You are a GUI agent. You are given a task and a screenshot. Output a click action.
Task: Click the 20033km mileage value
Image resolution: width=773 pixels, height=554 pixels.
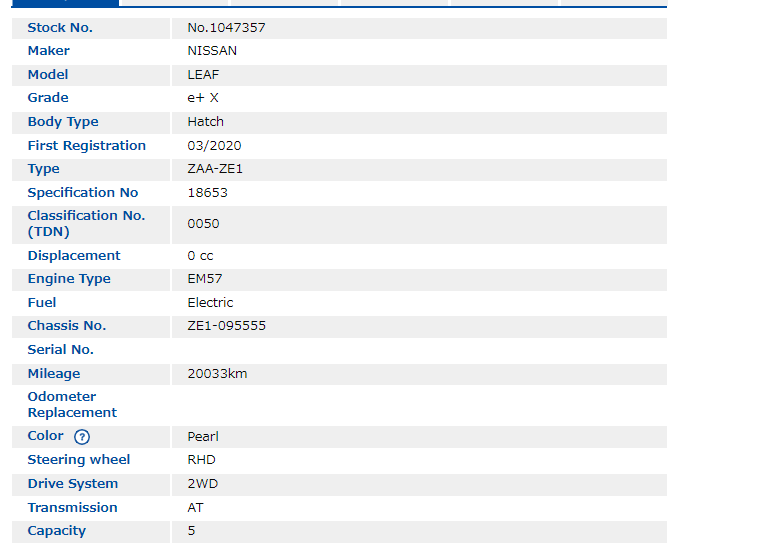tap(217, 374)
